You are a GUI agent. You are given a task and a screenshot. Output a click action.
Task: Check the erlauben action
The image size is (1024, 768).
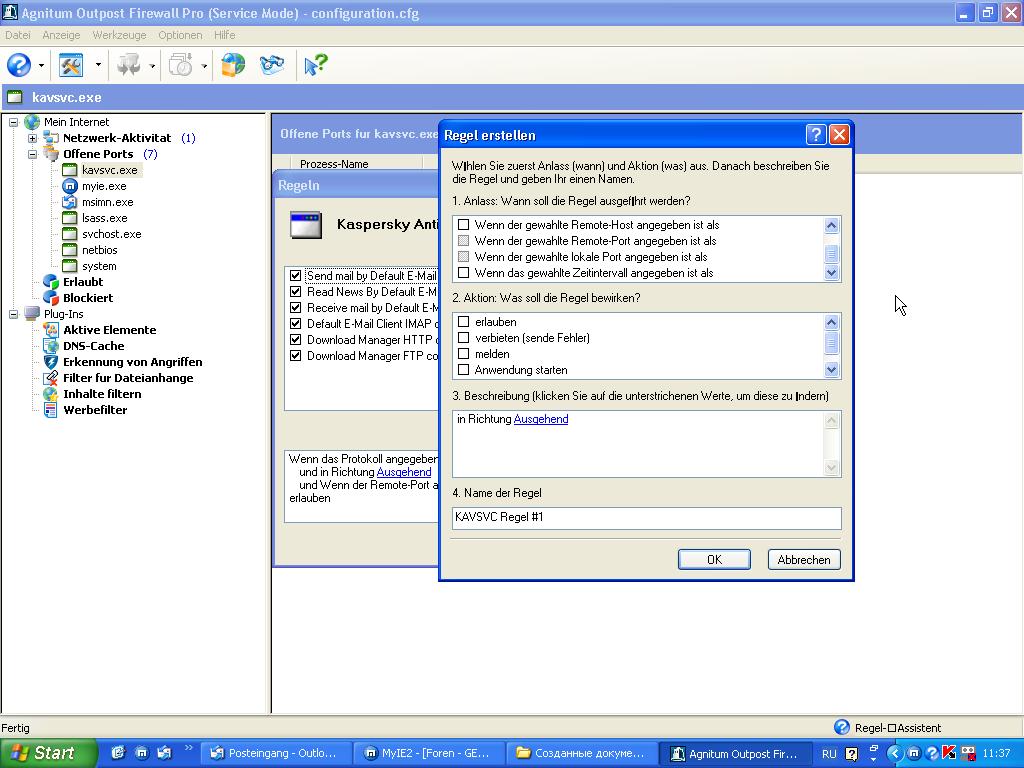tap(464, 322)
